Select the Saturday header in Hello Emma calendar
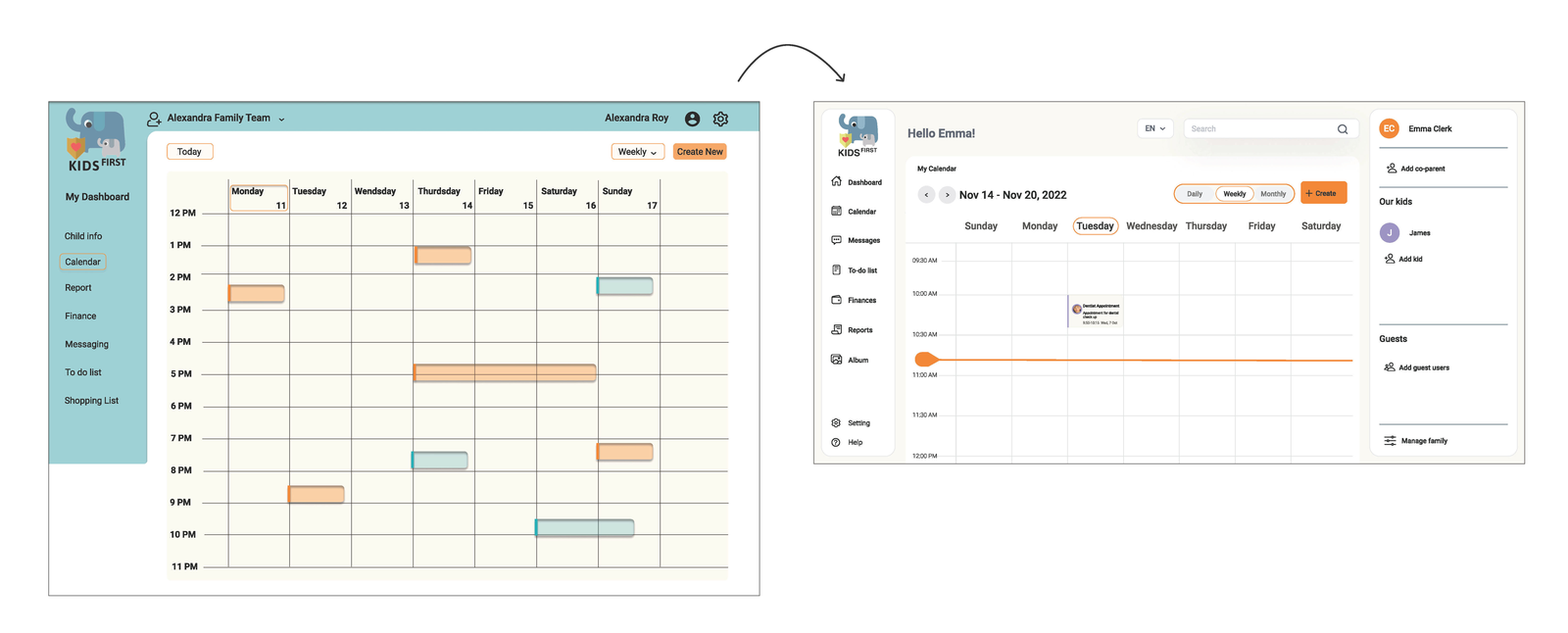This screenshot has width=1568, height=633. 1320,226
